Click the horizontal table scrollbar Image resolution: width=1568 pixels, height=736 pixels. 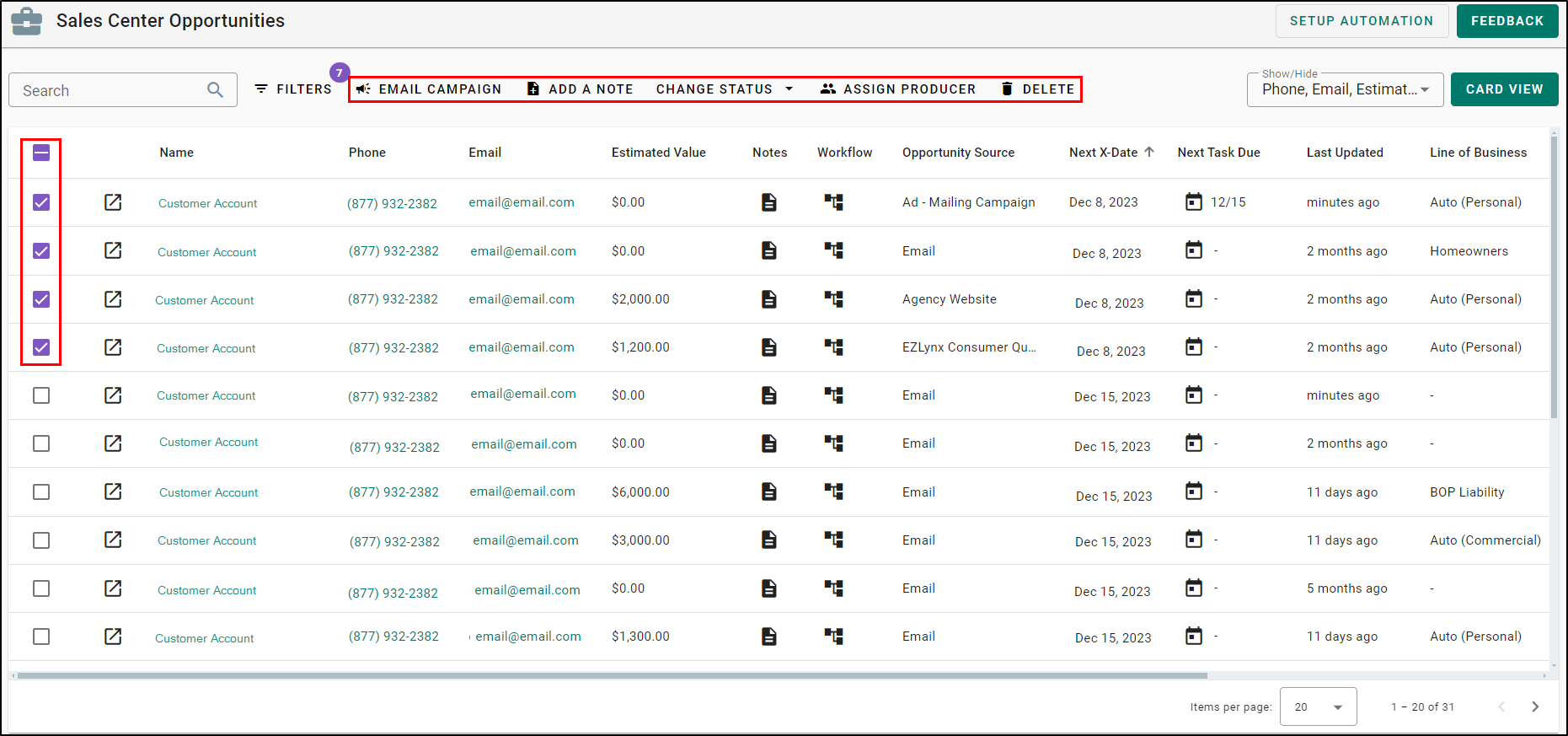tap(612, 675)
